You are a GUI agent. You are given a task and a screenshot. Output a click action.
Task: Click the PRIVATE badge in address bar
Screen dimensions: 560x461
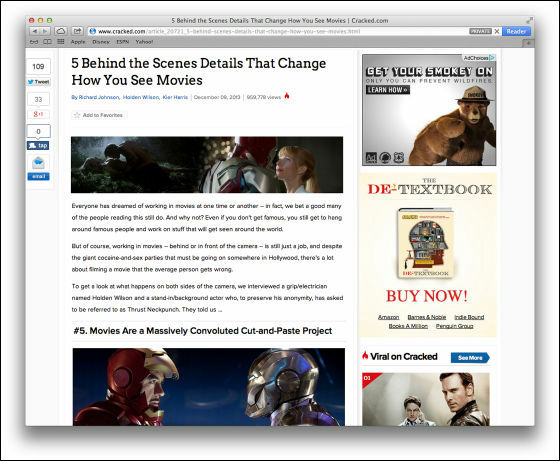point(480,31)
